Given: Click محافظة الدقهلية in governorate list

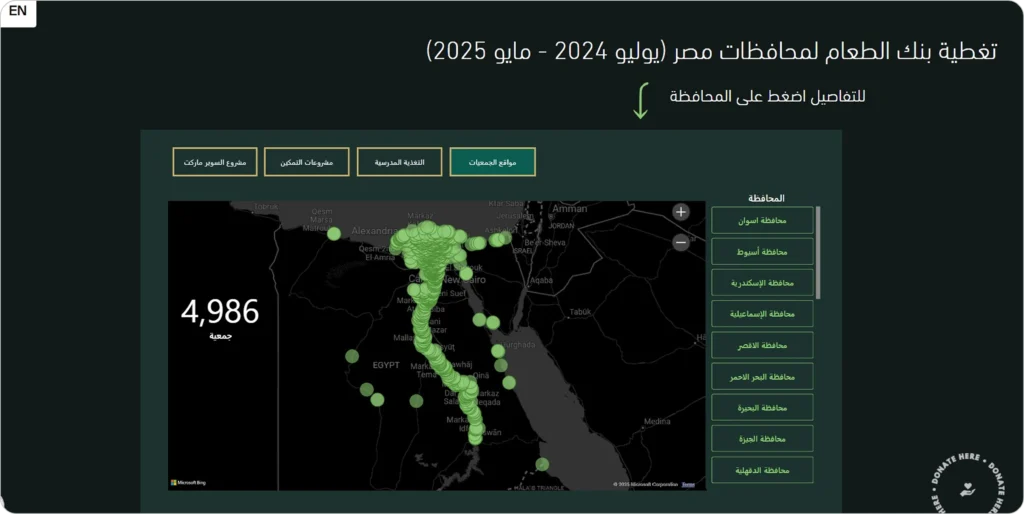Looking at the screenshot, I should tap(762, 470).
